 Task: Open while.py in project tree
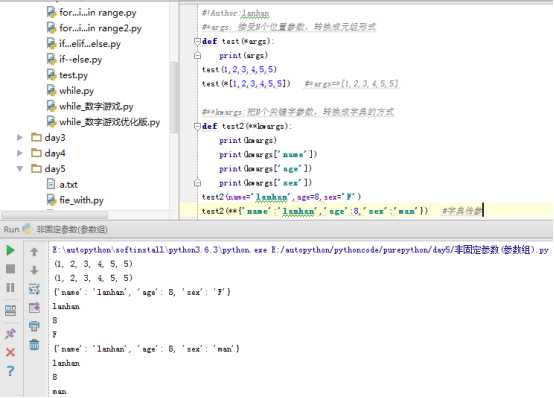point(76,91)
